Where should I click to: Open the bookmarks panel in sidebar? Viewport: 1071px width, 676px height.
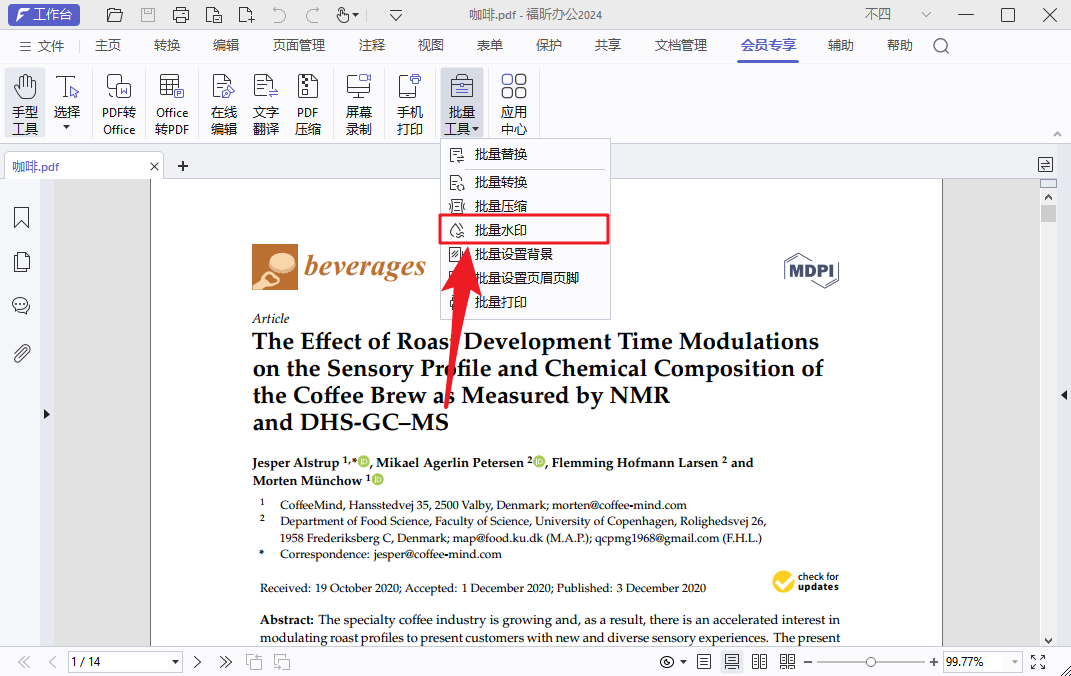tap(21, 218)
